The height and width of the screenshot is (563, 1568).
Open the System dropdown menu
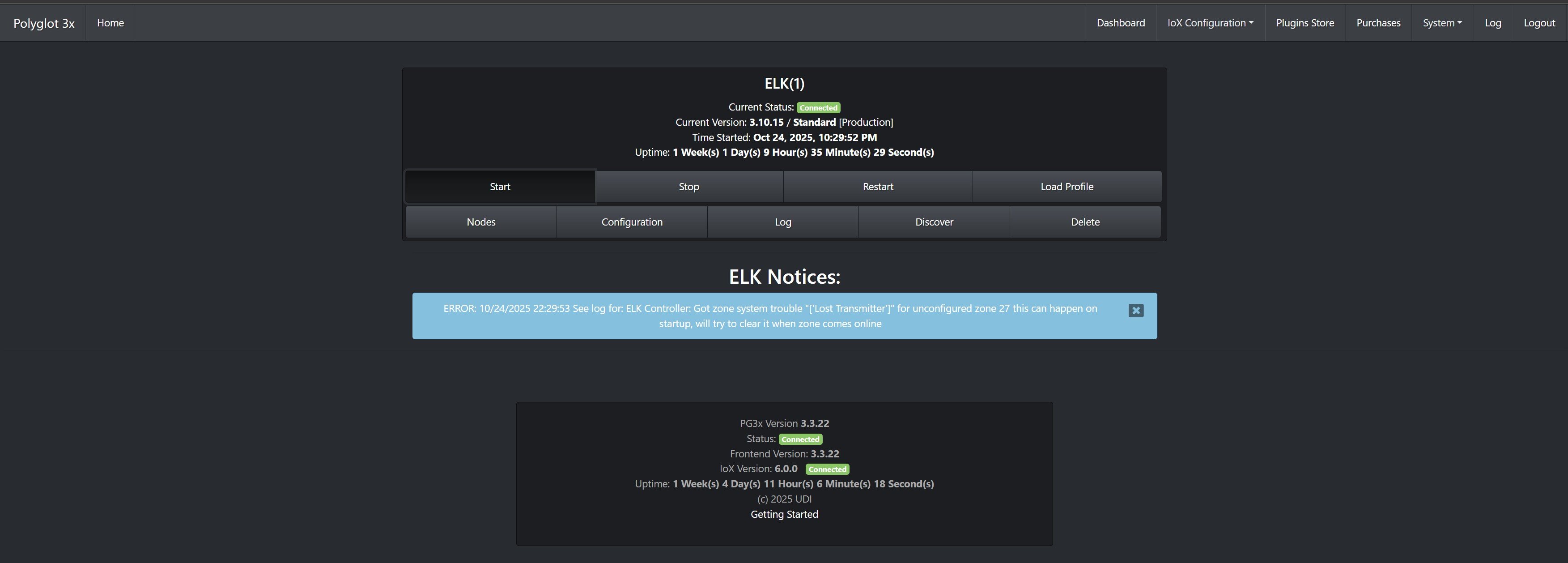1442,23
